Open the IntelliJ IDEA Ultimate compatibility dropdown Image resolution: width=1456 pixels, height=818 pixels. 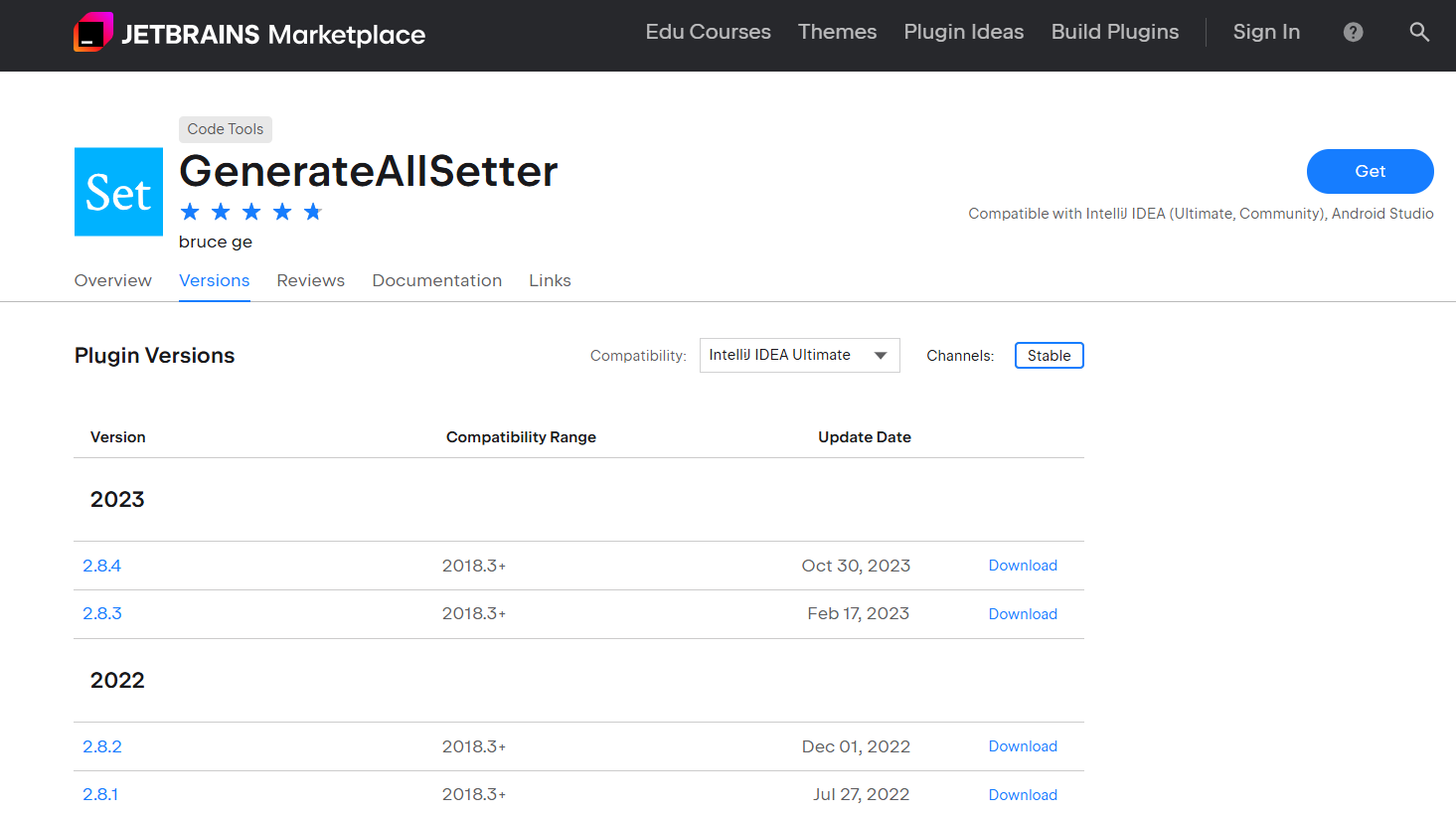pyautogui.click(x=799, y=356)
